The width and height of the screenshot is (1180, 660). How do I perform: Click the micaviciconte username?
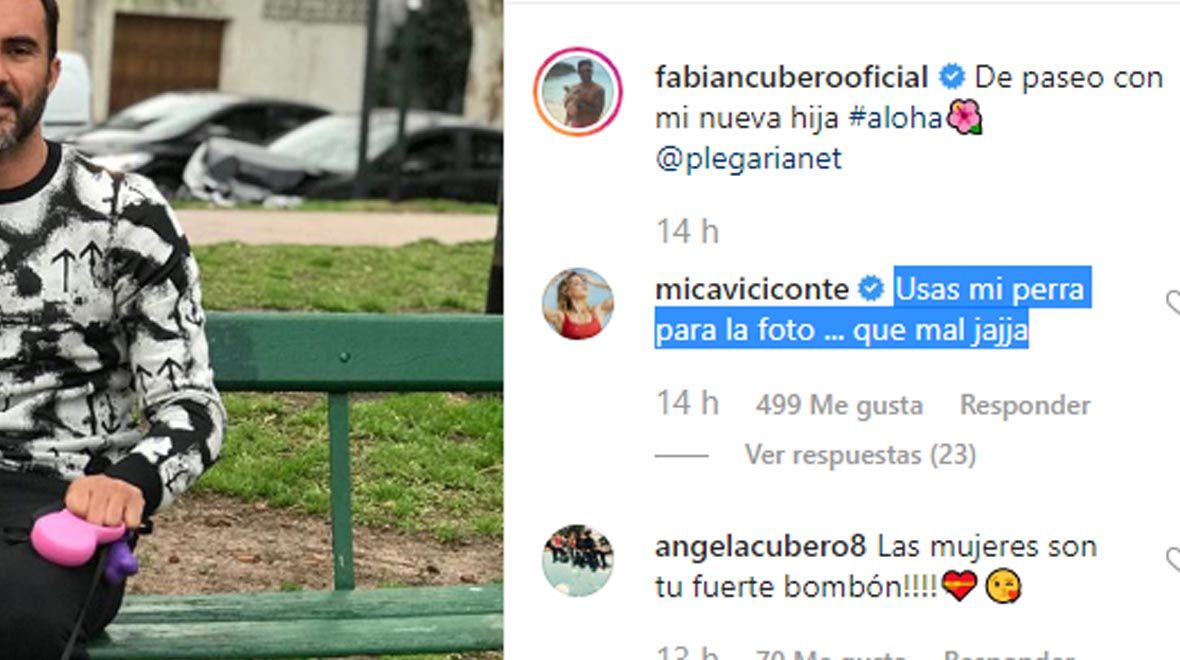pos(751,290)
